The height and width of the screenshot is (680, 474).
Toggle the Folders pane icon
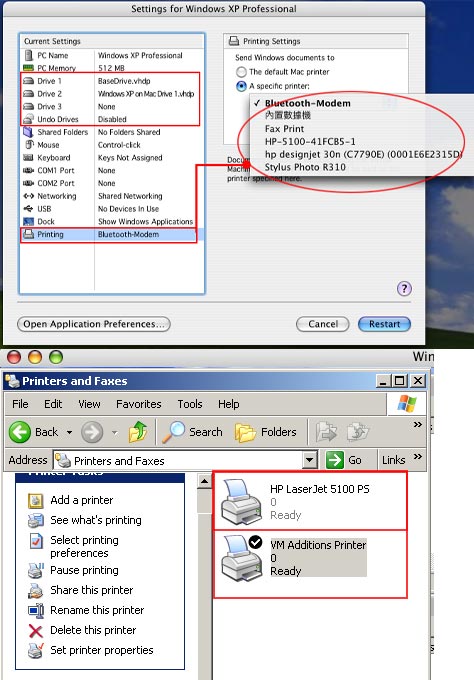245,432
